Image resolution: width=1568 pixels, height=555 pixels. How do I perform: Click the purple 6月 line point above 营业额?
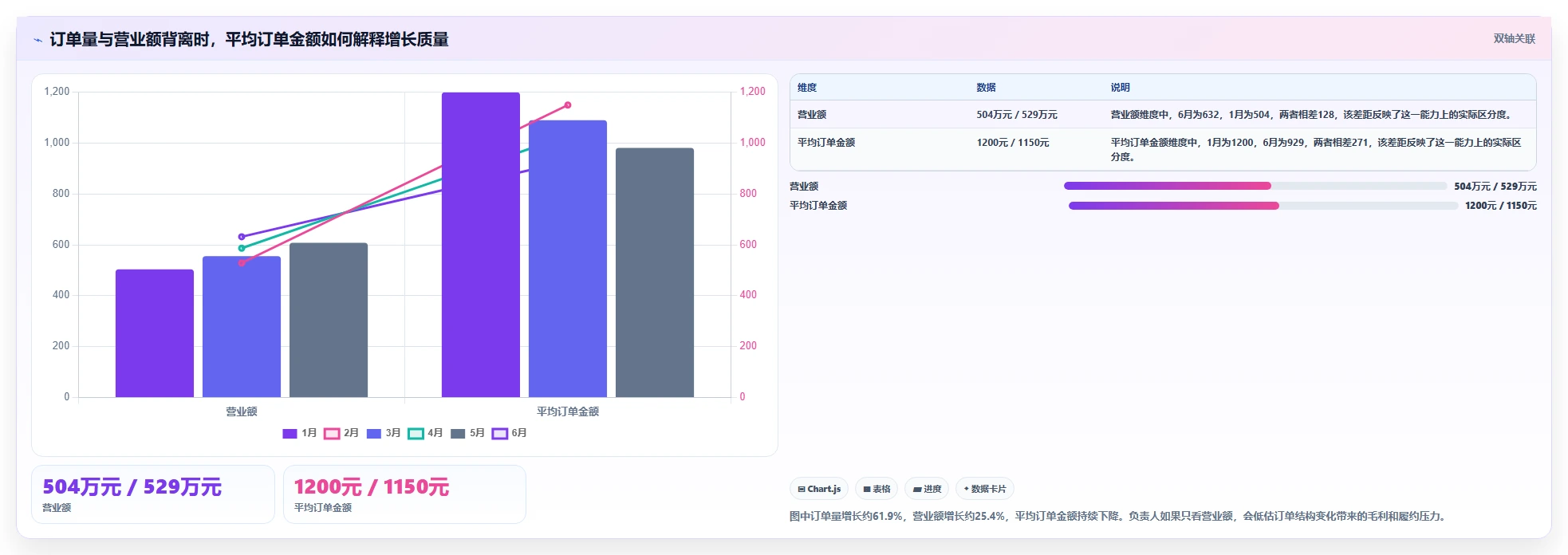point(242,237)
